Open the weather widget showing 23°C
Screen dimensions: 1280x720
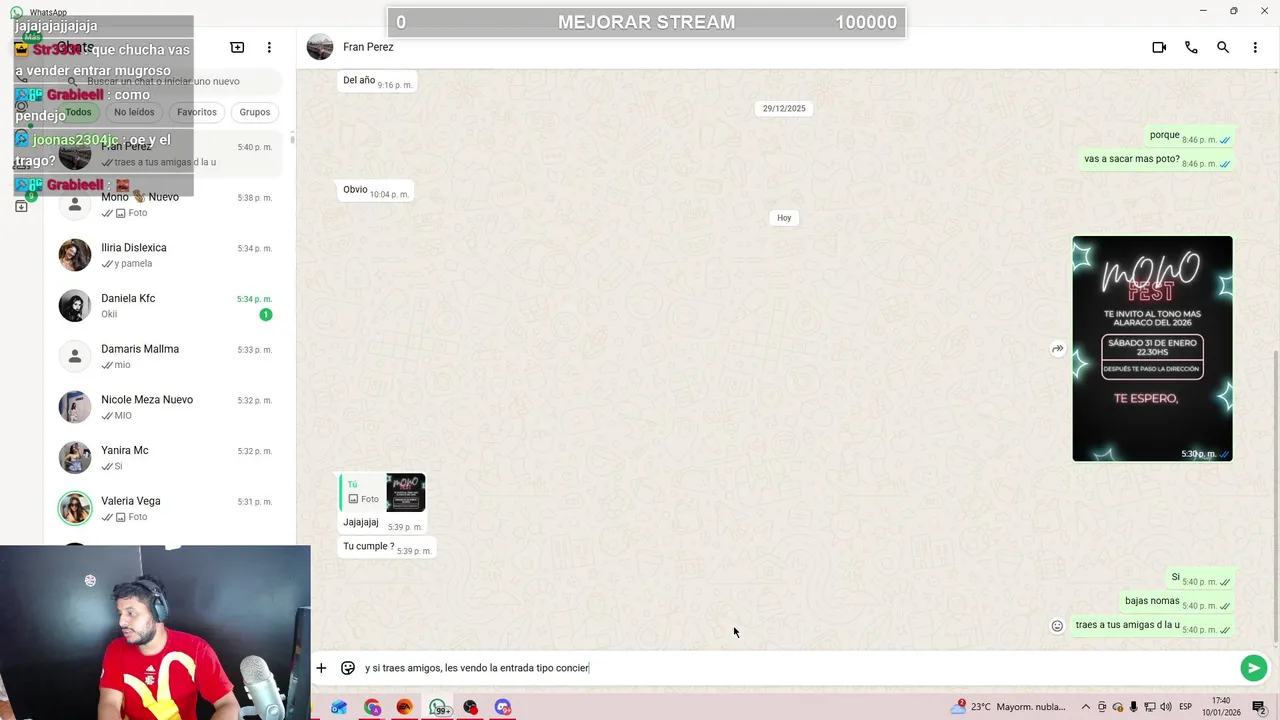[1008, 707]
